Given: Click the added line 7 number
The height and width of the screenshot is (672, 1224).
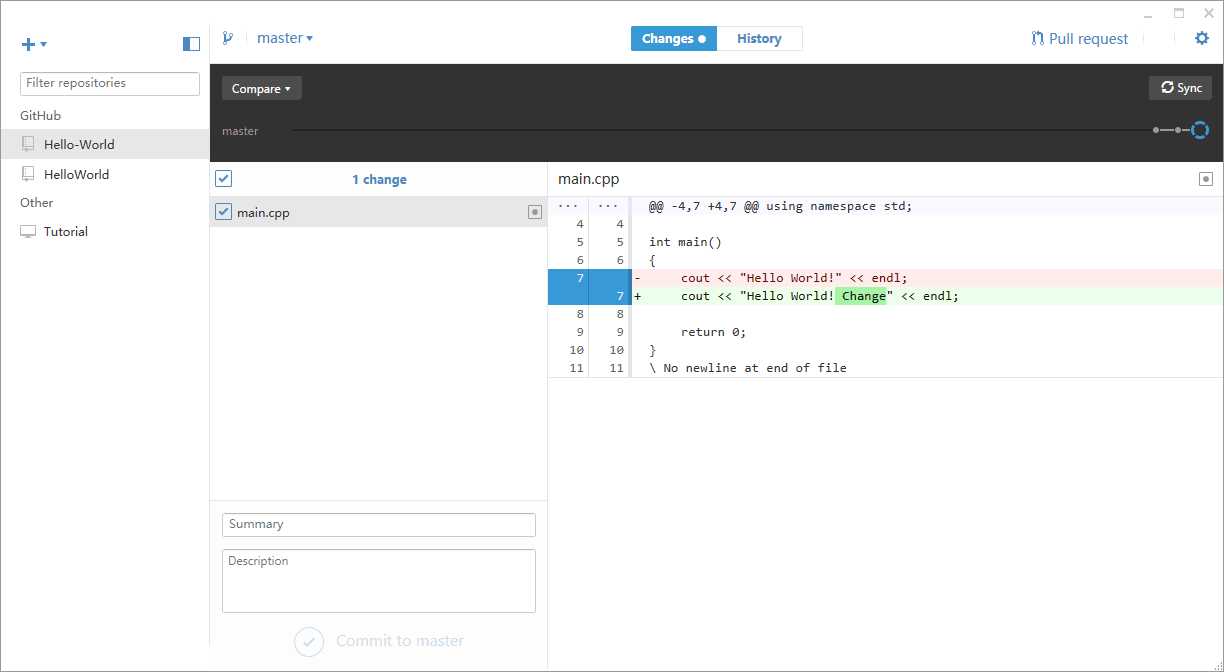Looking at the screenshot, I should pos(620,296).
